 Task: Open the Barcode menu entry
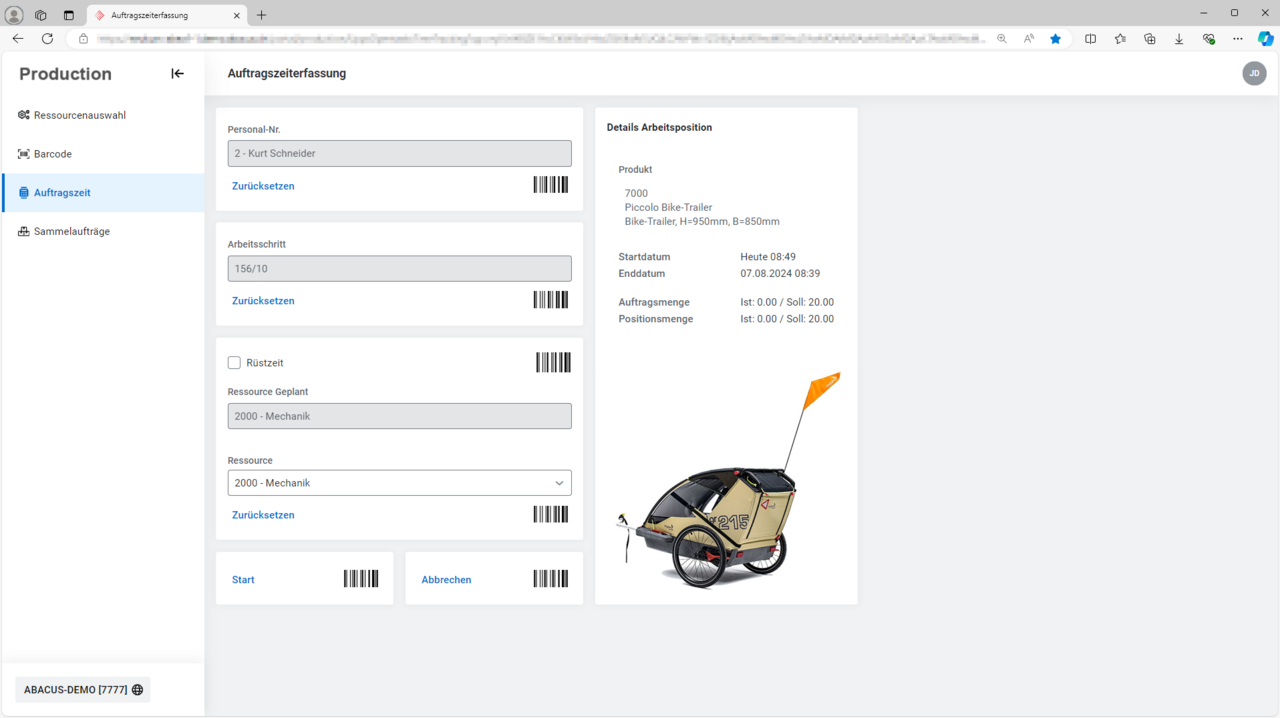coord(103,154)
